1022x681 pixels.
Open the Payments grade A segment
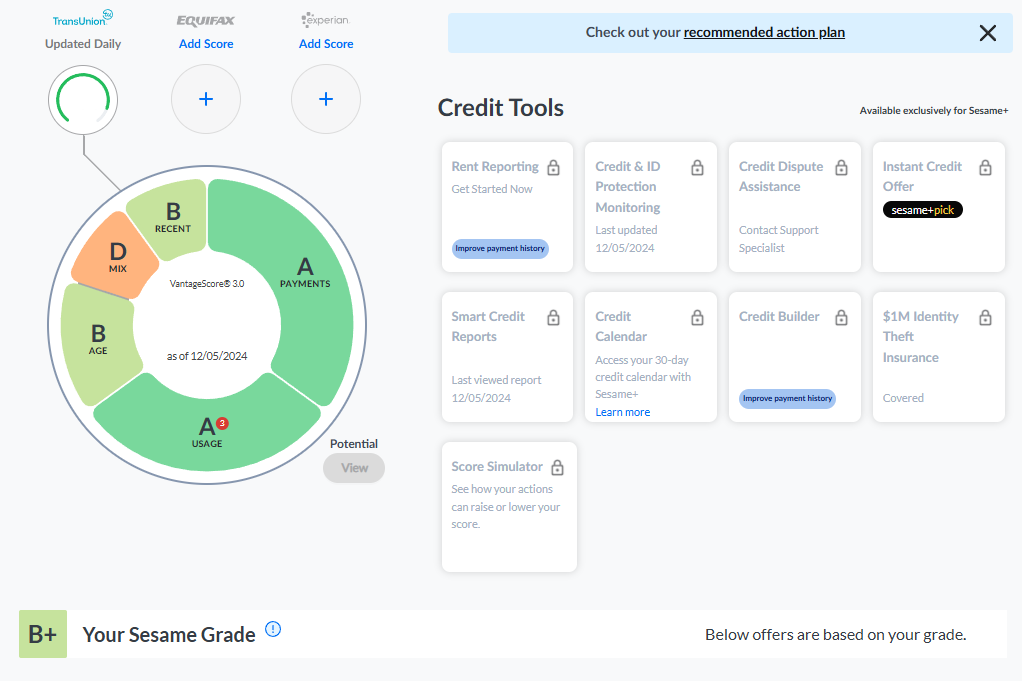305,272
